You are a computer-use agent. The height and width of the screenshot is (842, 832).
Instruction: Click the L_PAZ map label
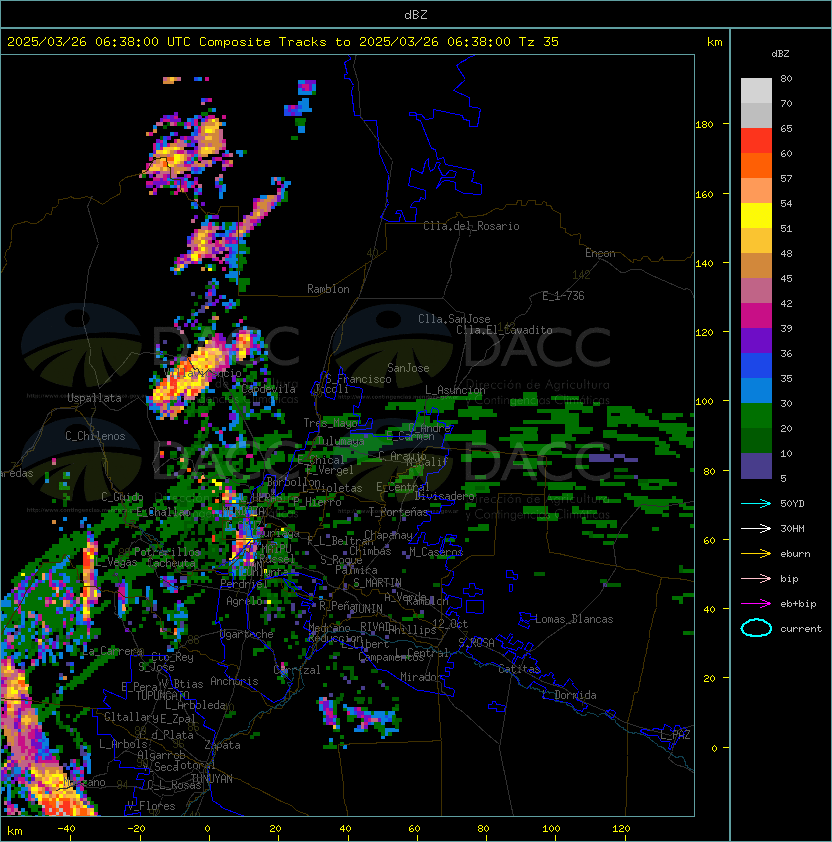675,734
